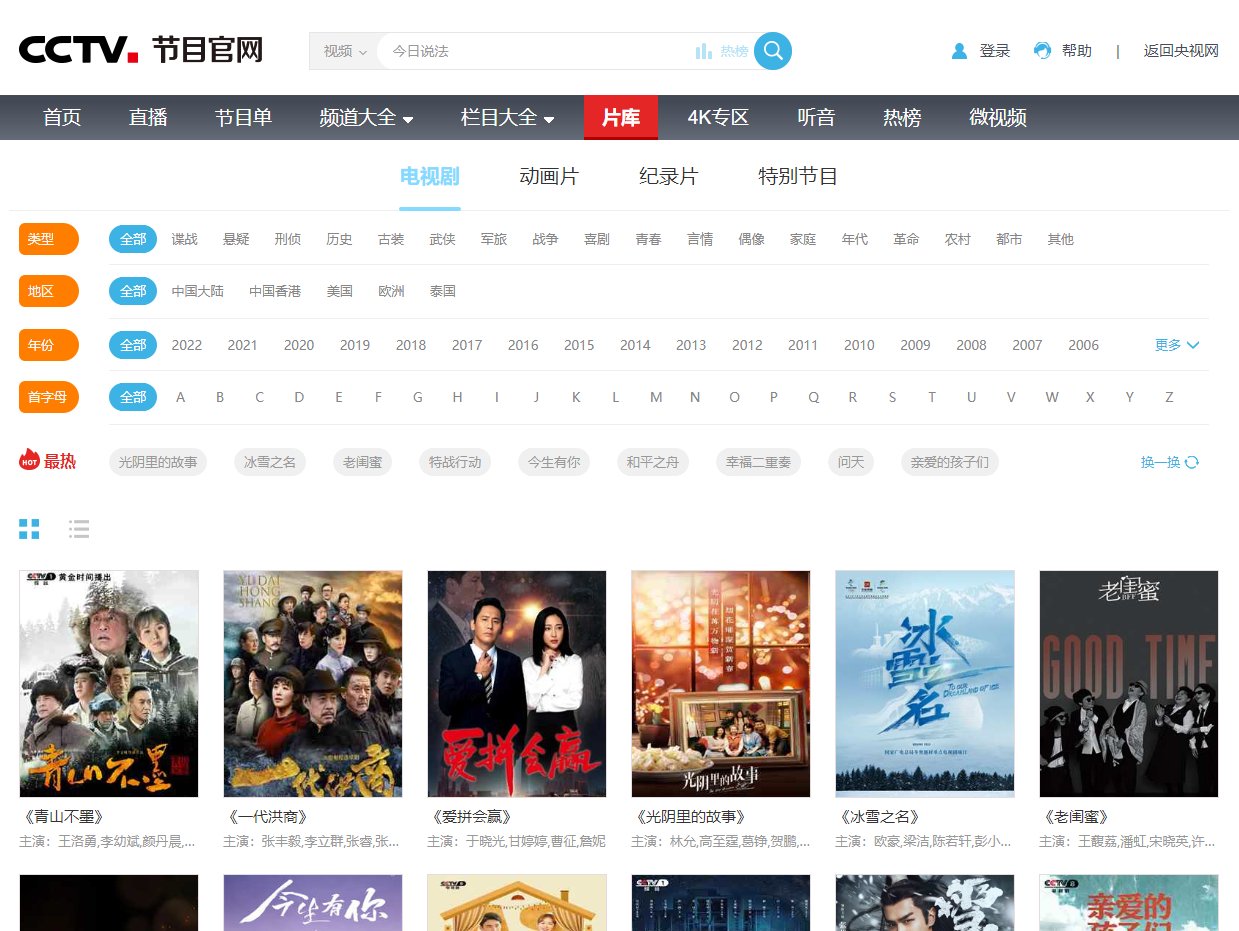Image resolution: width=1239 pixels, height=931 pixels.
Task: Click the 返回央视网 link
Action: (x=1181, y=51)
